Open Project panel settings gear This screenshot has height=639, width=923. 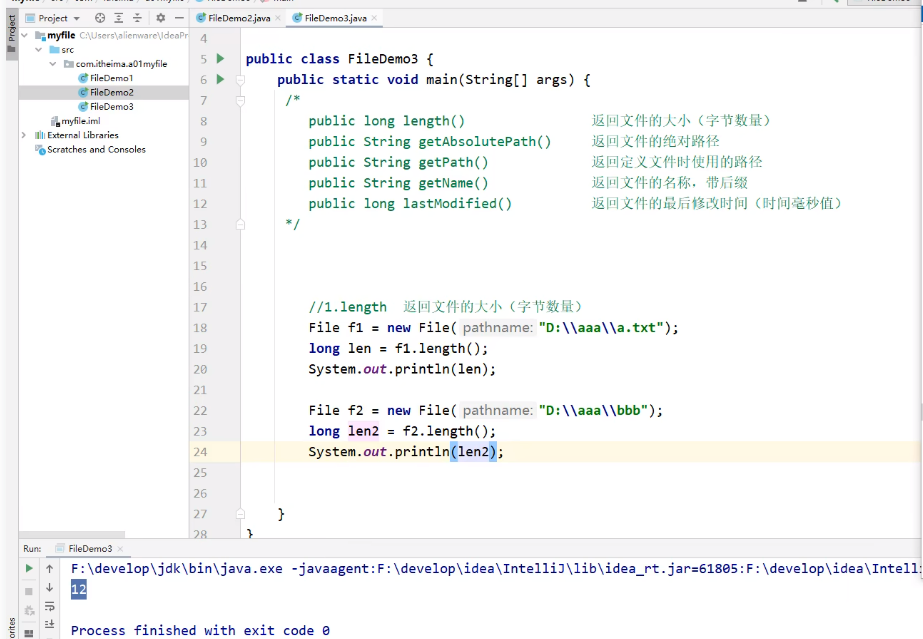(158, 18)
